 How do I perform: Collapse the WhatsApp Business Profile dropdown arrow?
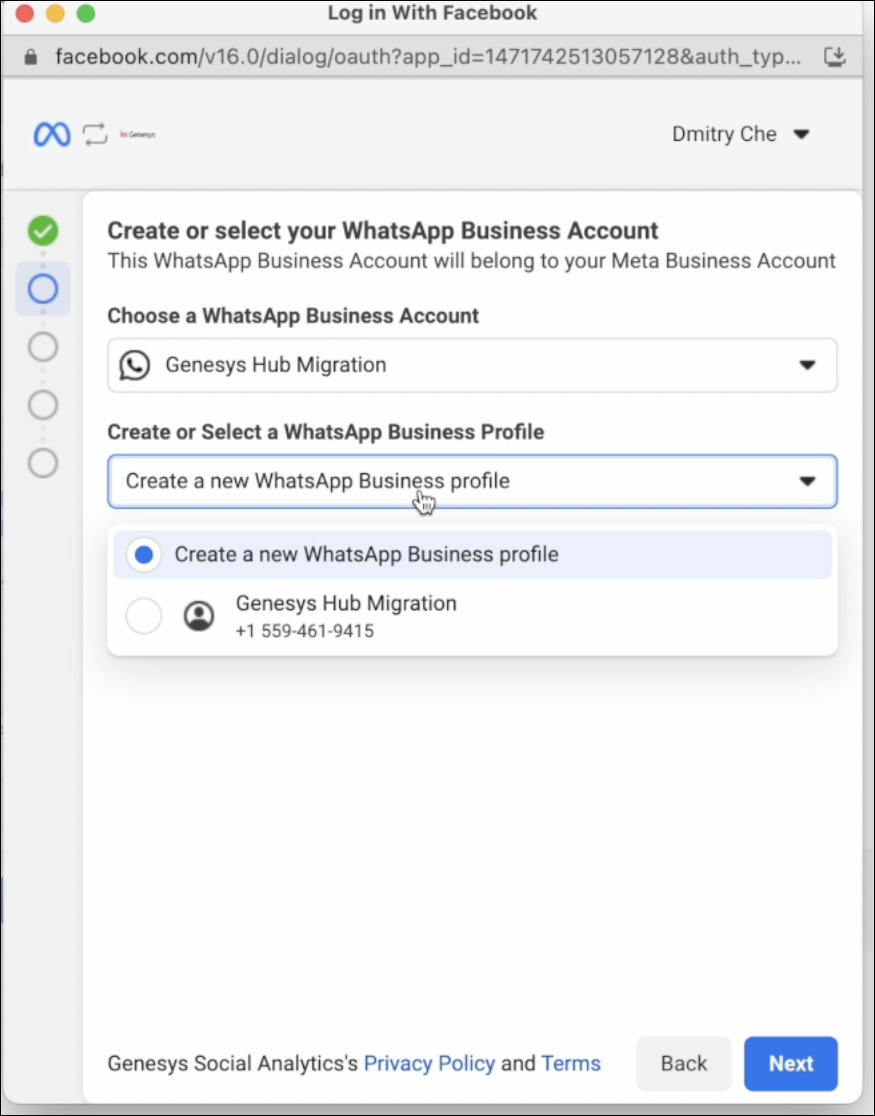click(807, 481)
